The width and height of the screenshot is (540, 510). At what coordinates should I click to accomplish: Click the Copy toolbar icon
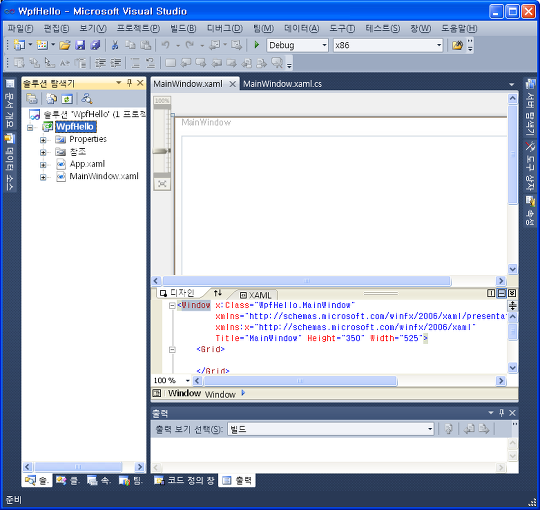tap(130, 45)
